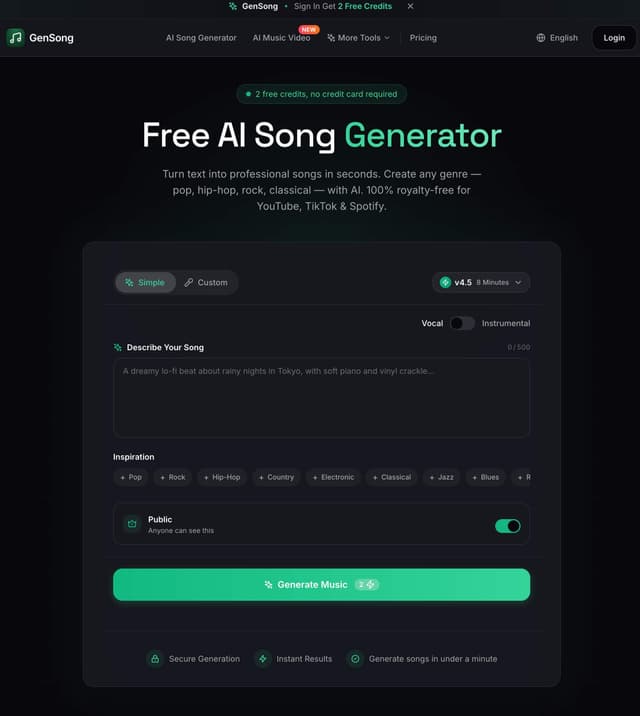
Task: Open the English language dropdown
Action: point(557,38)
